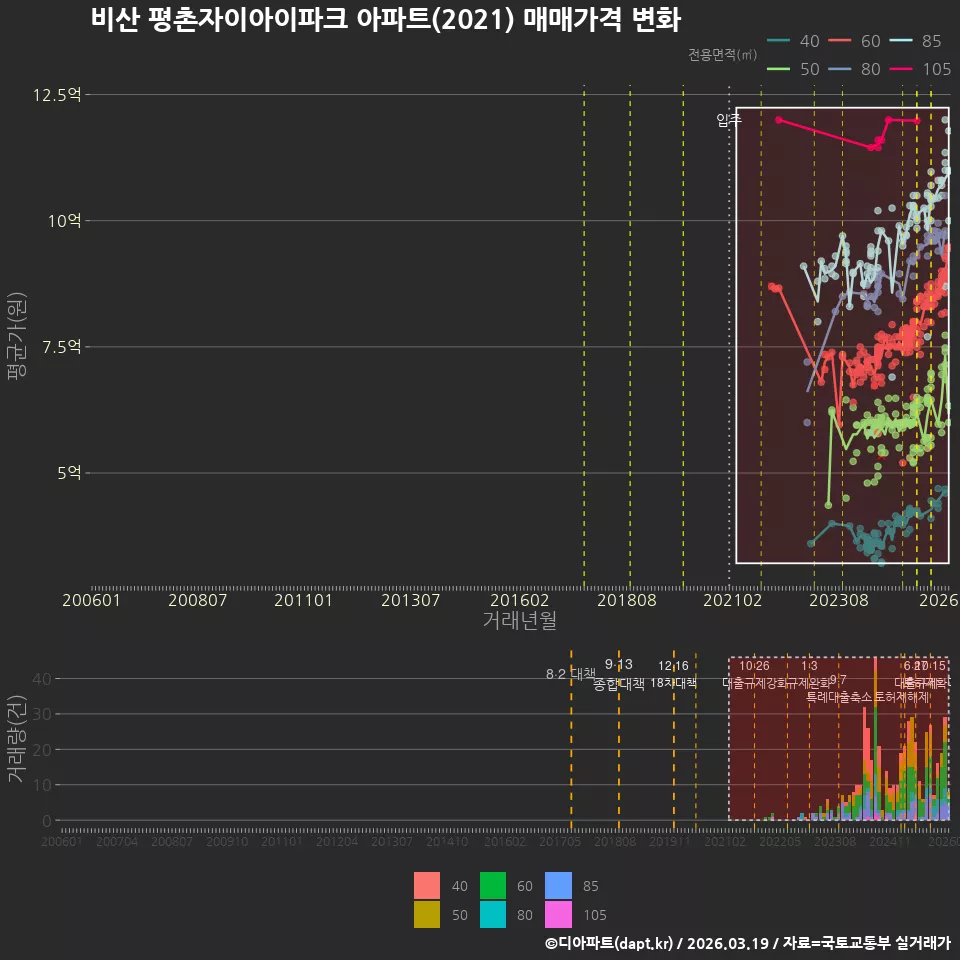Click the red line swatch for 60㎡ in top legend
960x960 pixels.
pos(839,41)
